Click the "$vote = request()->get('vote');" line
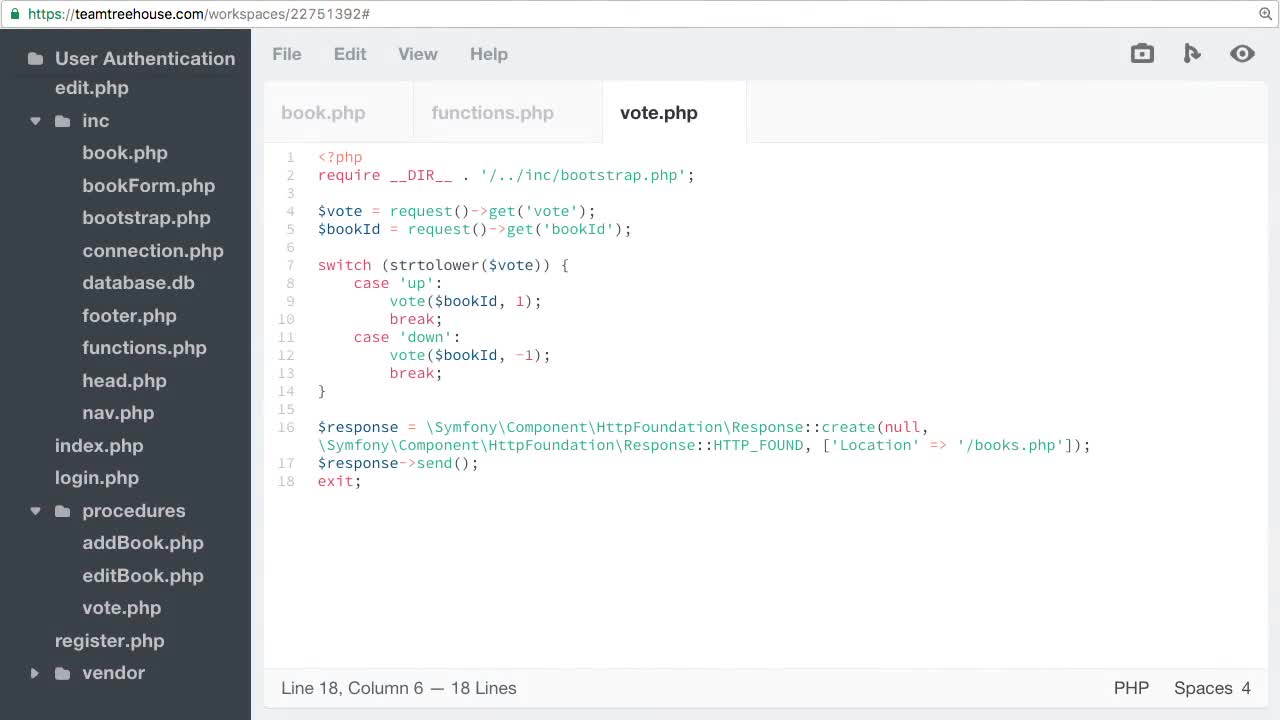The image size is (1280, 720). click(x=456, y=211)
